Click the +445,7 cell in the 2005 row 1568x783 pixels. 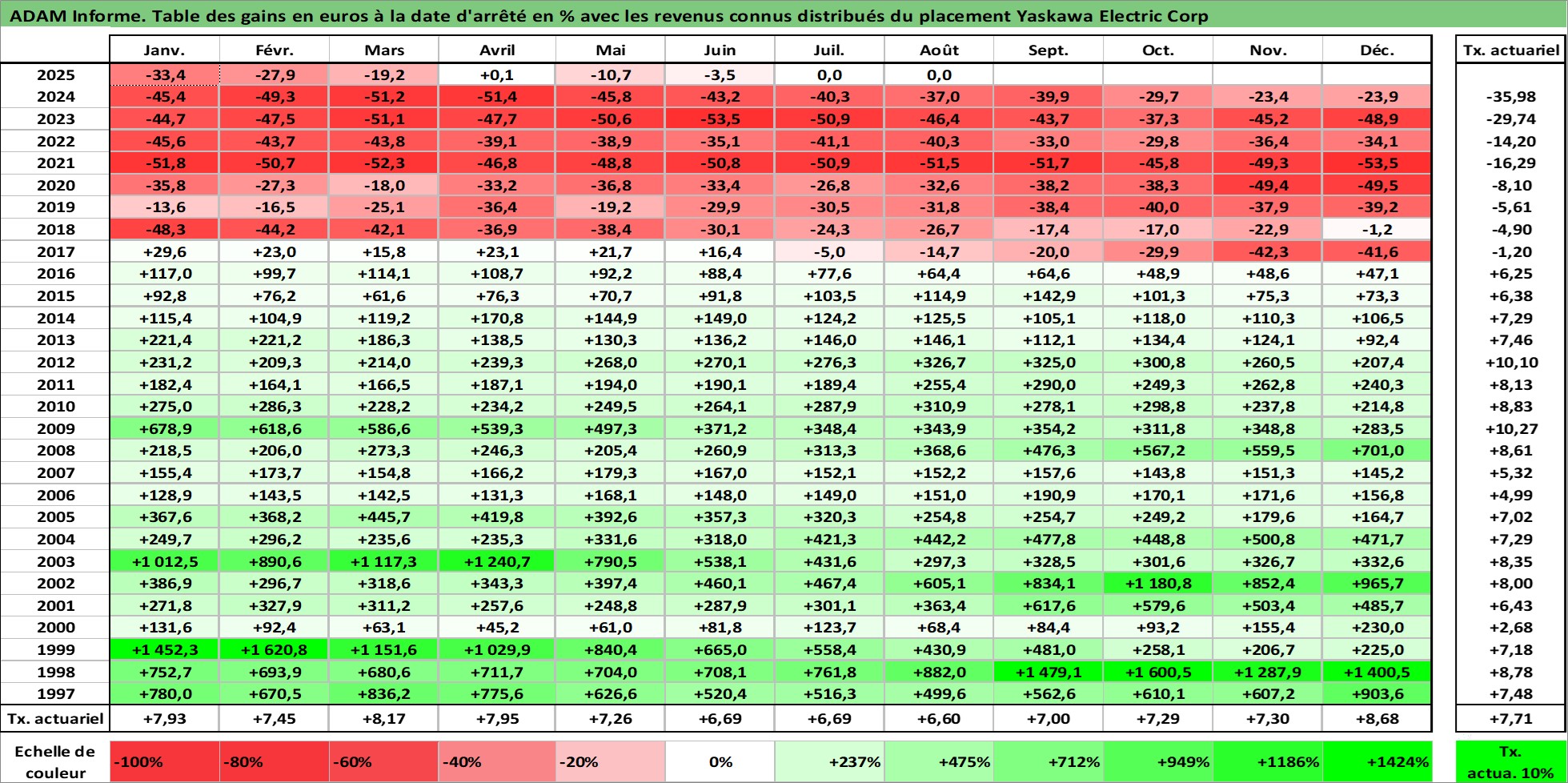point(384,516)
